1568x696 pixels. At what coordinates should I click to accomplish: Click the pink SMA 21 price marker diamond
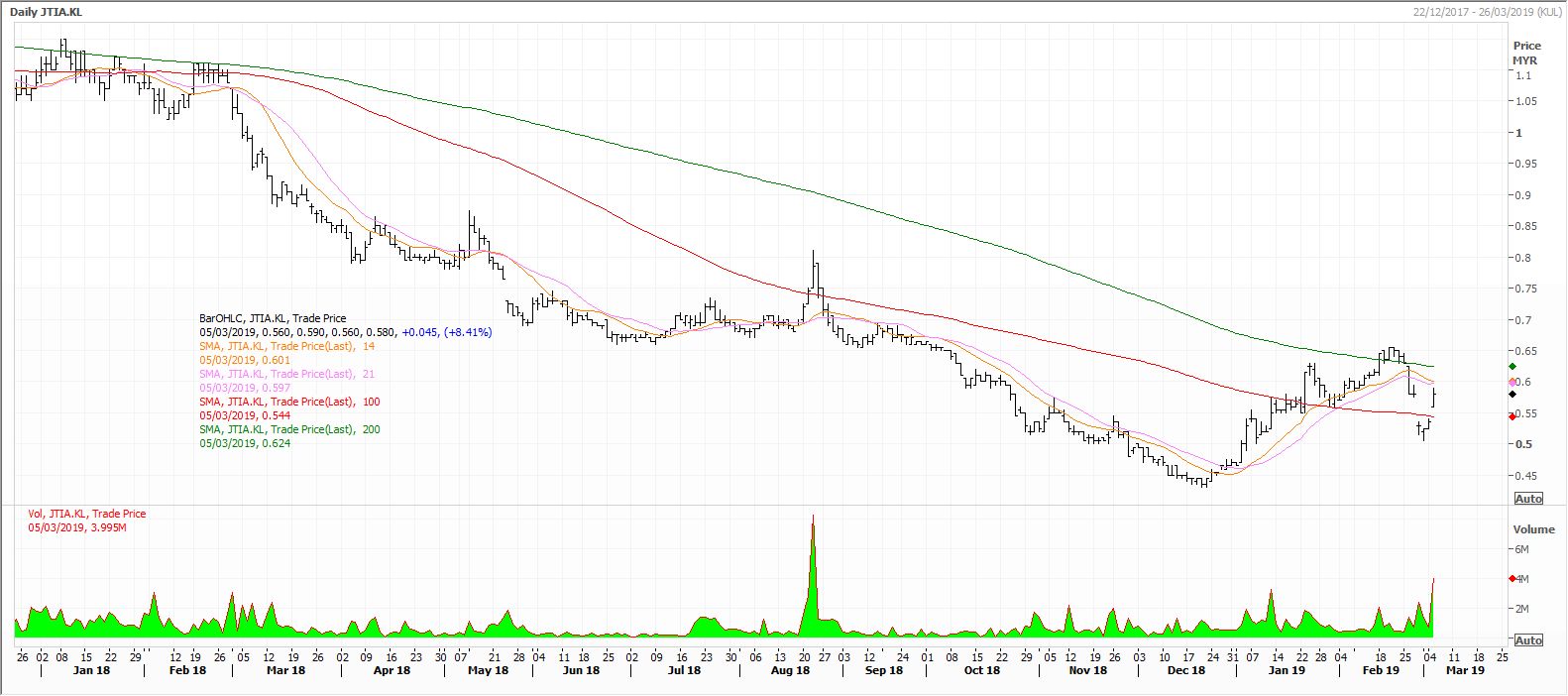click(1512, 382)
